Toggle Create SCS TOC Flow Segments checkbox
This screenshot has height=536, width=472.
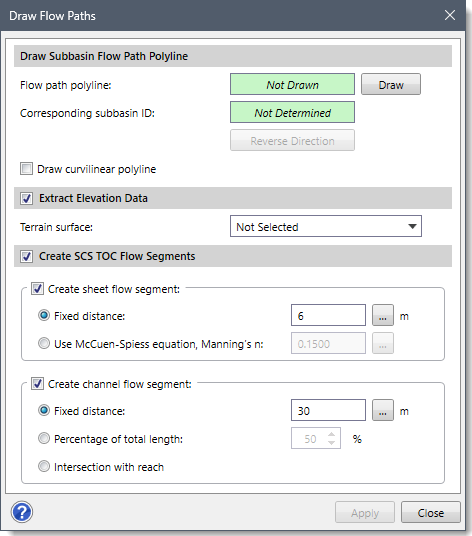(x=26, y=256)
